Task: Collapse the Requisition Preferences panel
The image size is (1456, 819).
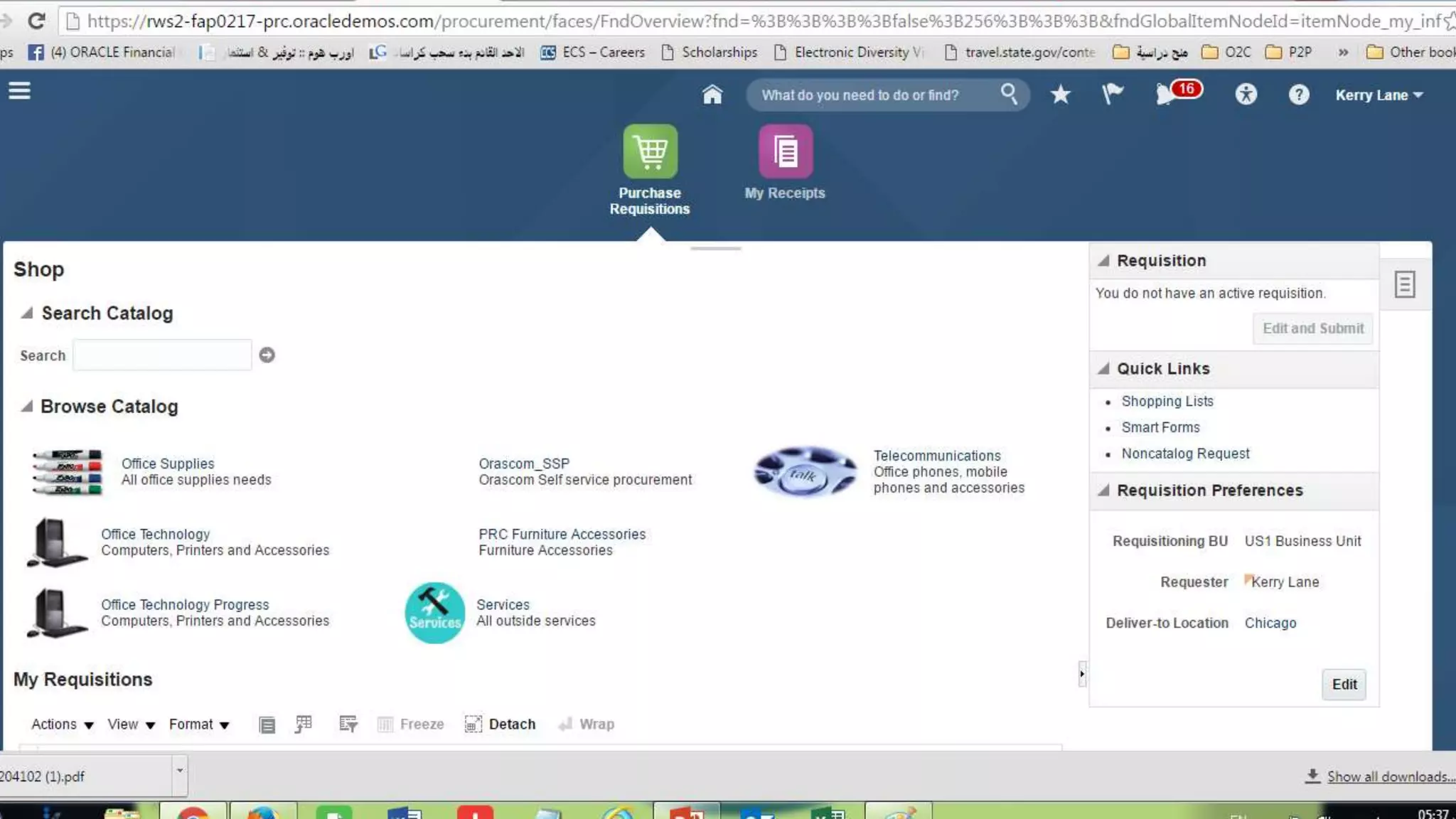Action: (1103, 490)
